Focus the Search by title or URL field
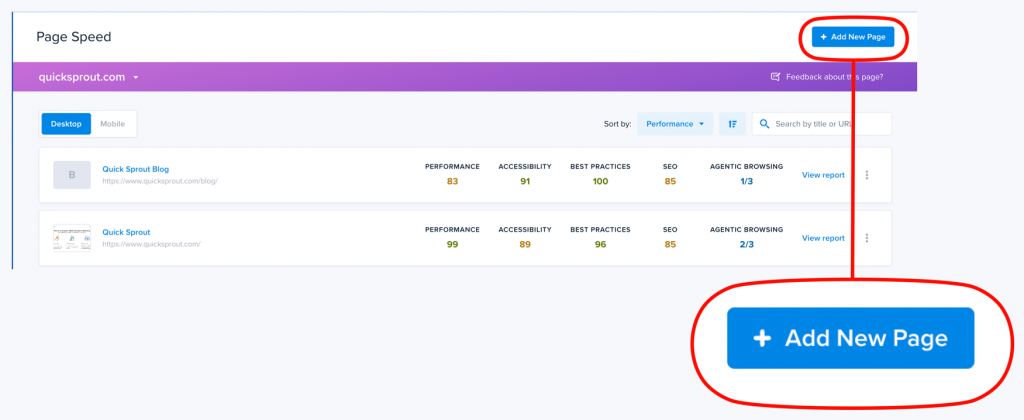 click(822, 123)
